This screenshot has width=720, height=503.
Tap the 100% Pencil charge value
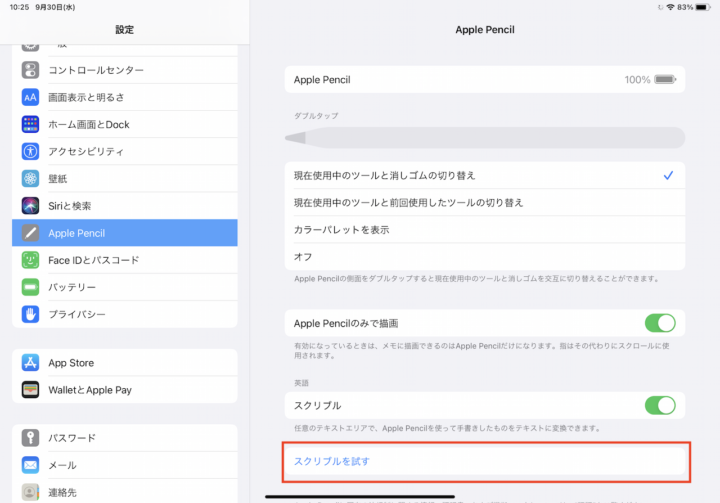coord(637,80)
